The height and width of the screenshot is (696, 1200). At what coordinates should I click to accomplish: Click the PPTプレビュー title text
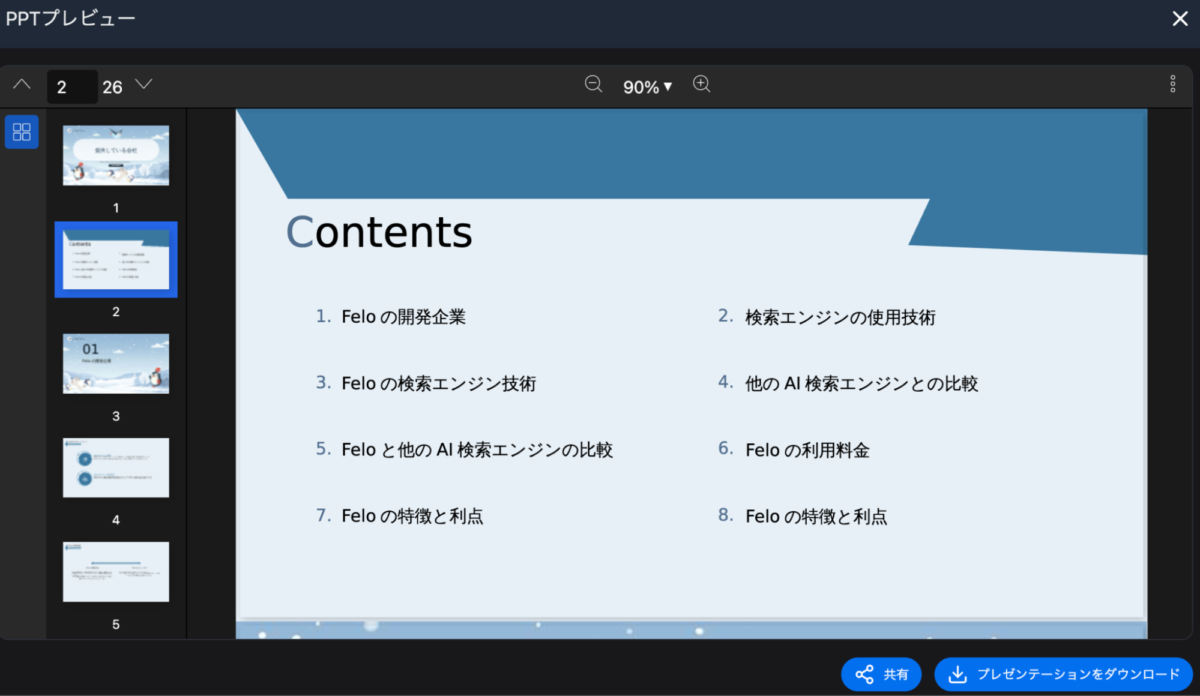pos(70,18)
